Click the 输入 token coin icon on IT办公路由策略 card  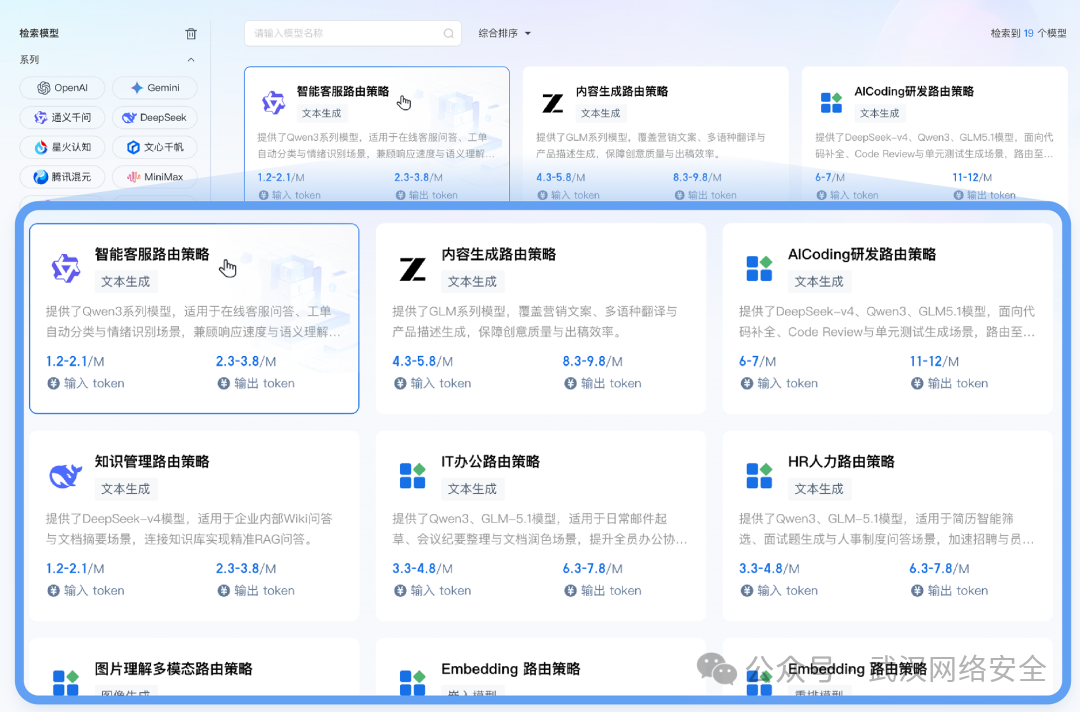coord(399,590)
